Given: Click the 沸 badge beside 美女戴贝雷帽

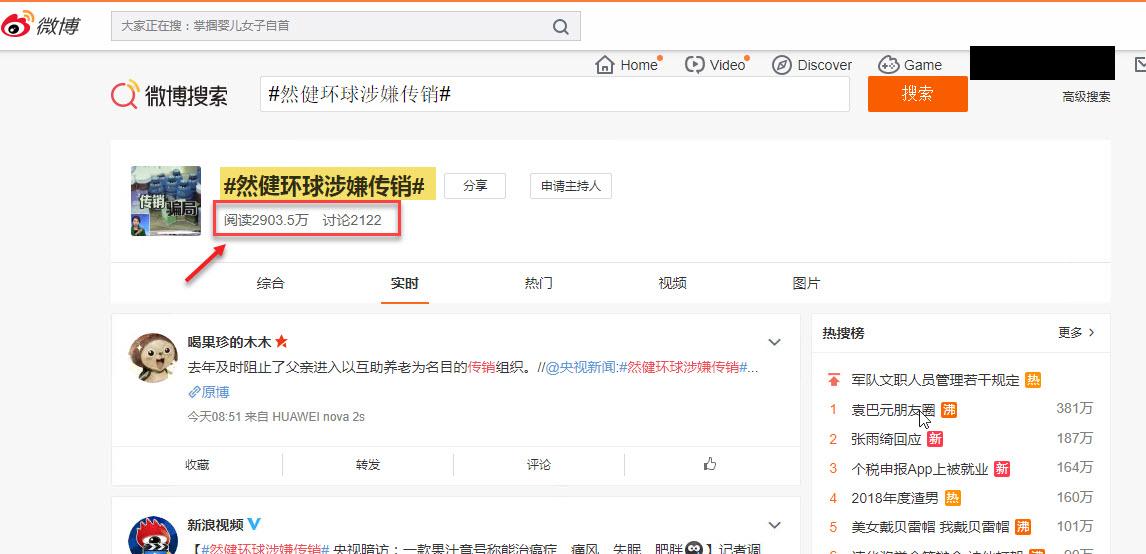Looking at the screenshot, I should 1022,526.
